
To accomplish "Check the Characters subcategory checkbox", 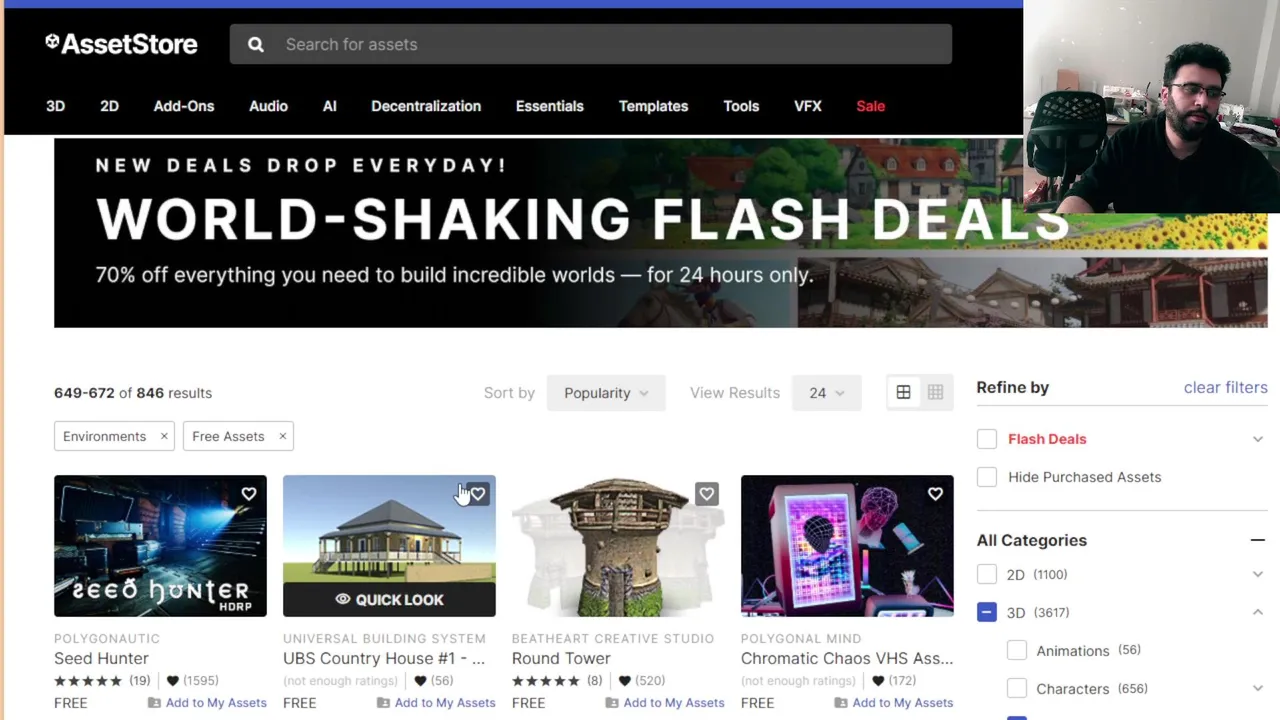I will tap(1017, 688).
